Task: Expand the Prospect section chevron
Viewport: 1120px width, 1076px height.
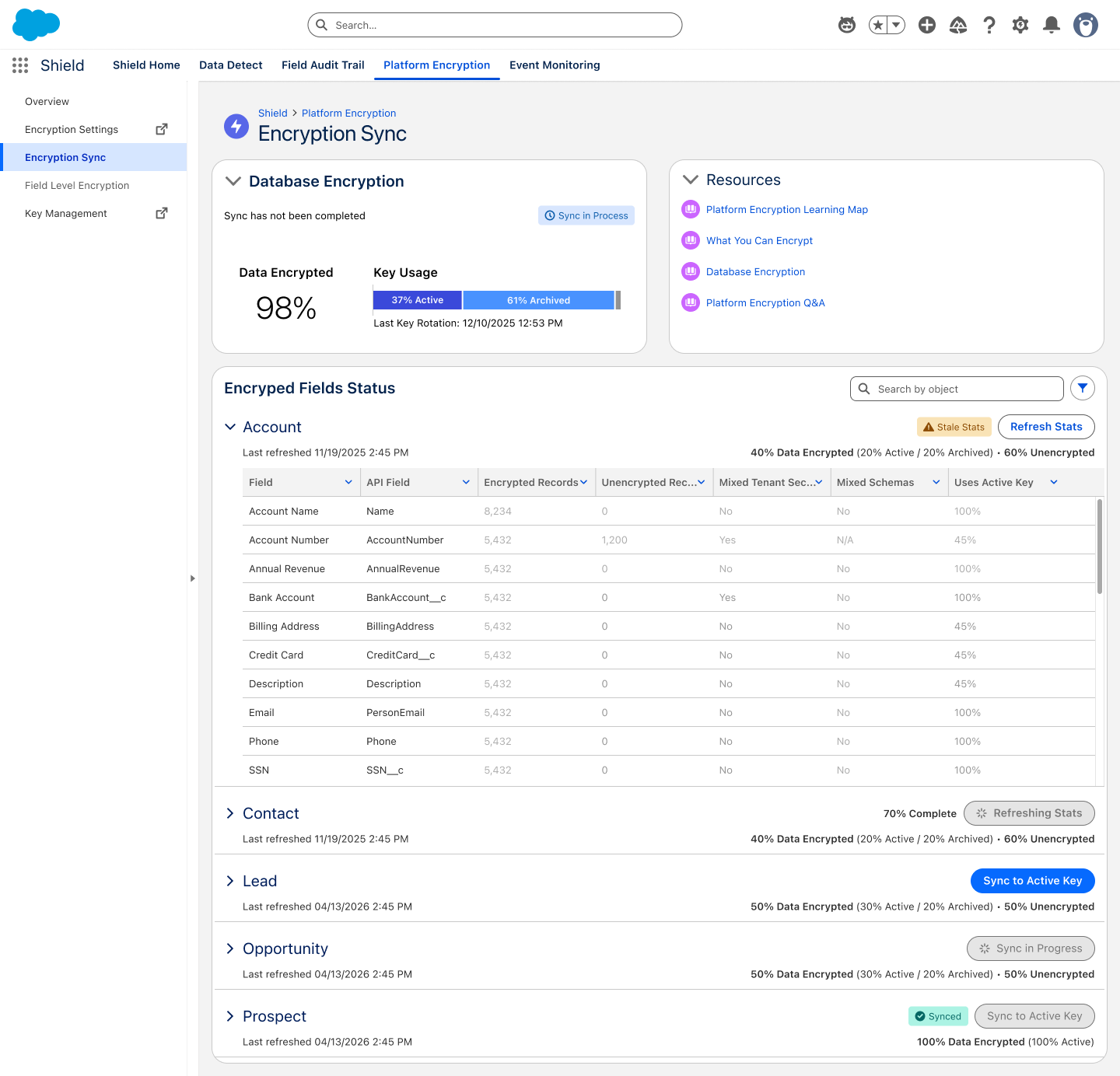Action: [x=230, y=1016]
